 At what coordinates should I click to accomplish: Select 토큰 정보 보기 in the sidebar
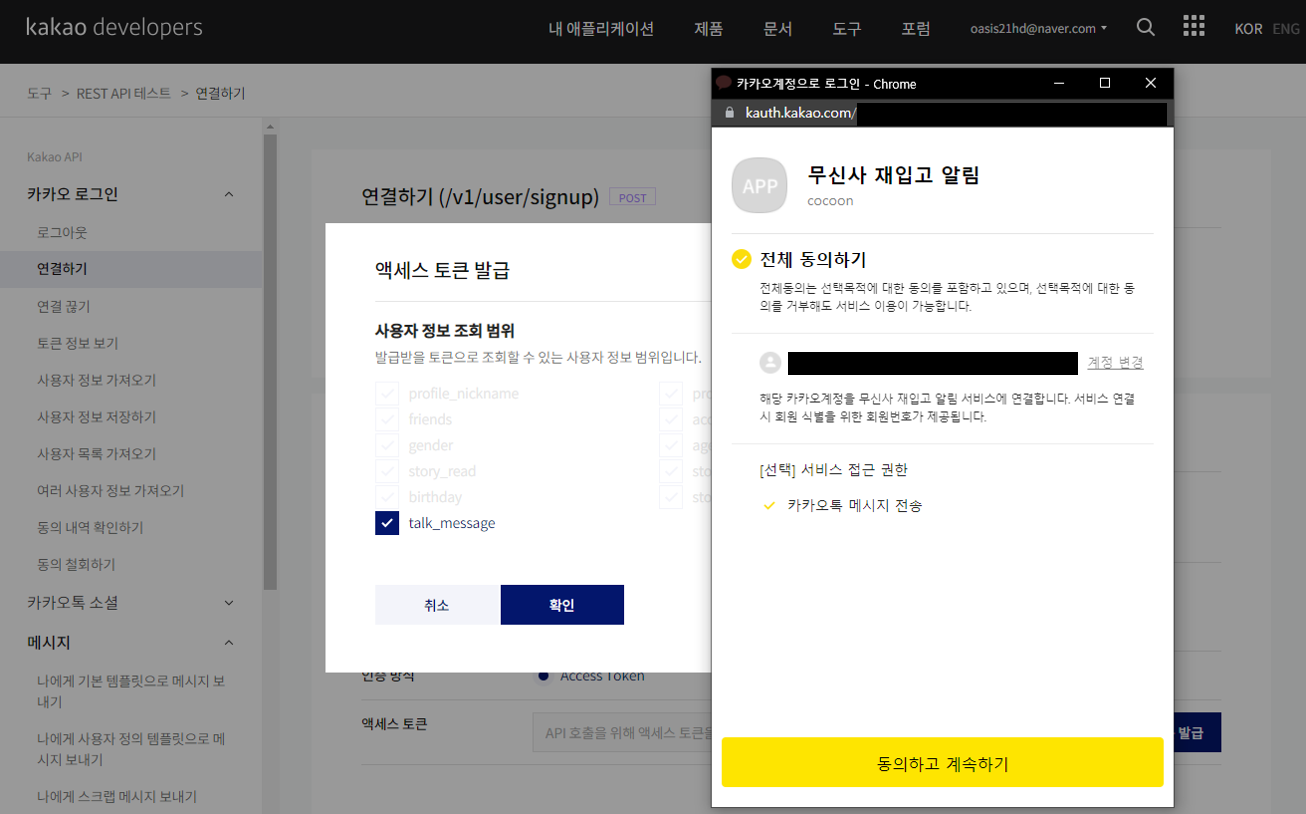[78, 343]
